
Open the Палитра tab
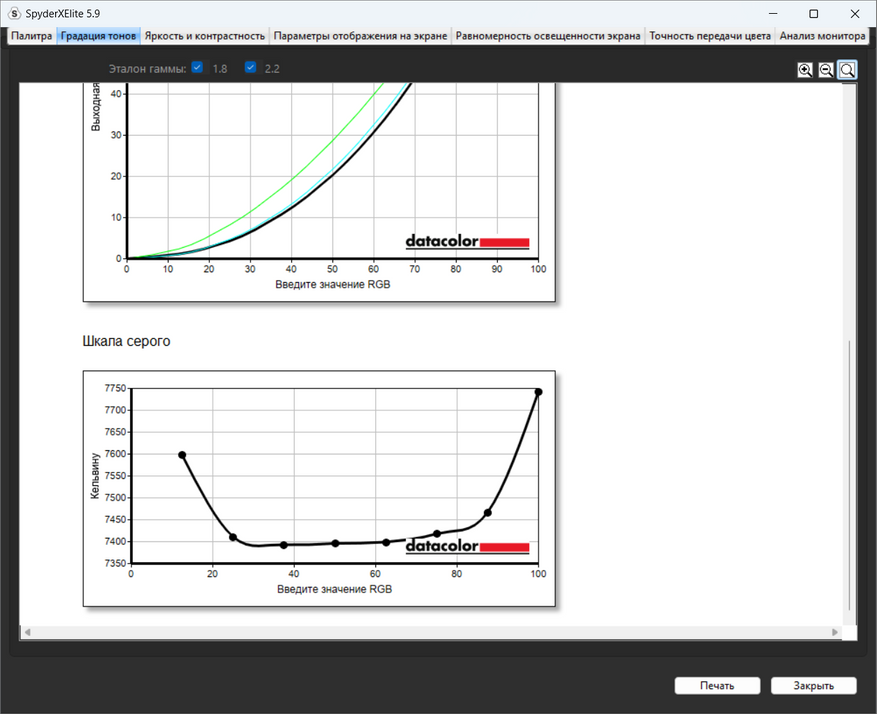[31, 36]
